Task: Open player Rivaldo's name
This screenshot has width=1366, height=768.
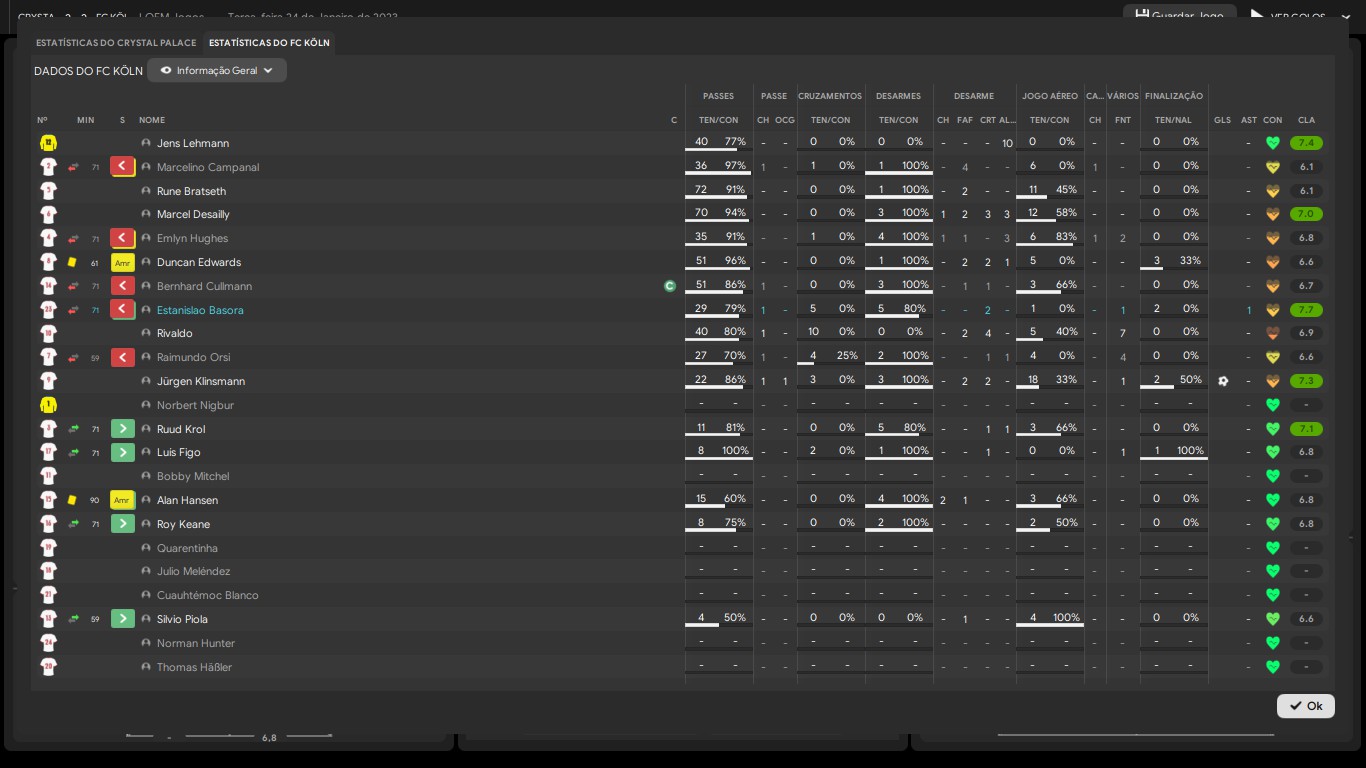Action: (x=175, y=333)
